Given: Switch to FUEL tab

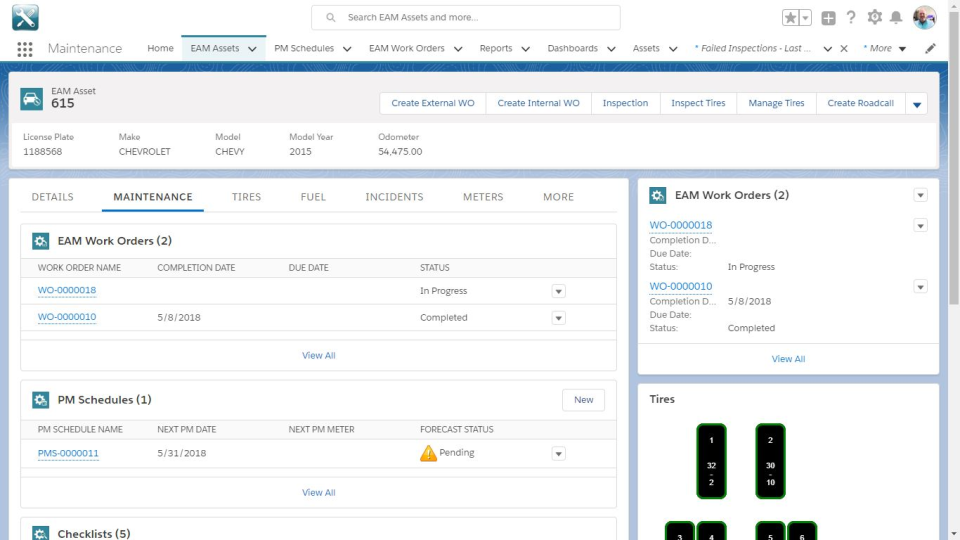Looking at the screenshot, I should (313, 197).
